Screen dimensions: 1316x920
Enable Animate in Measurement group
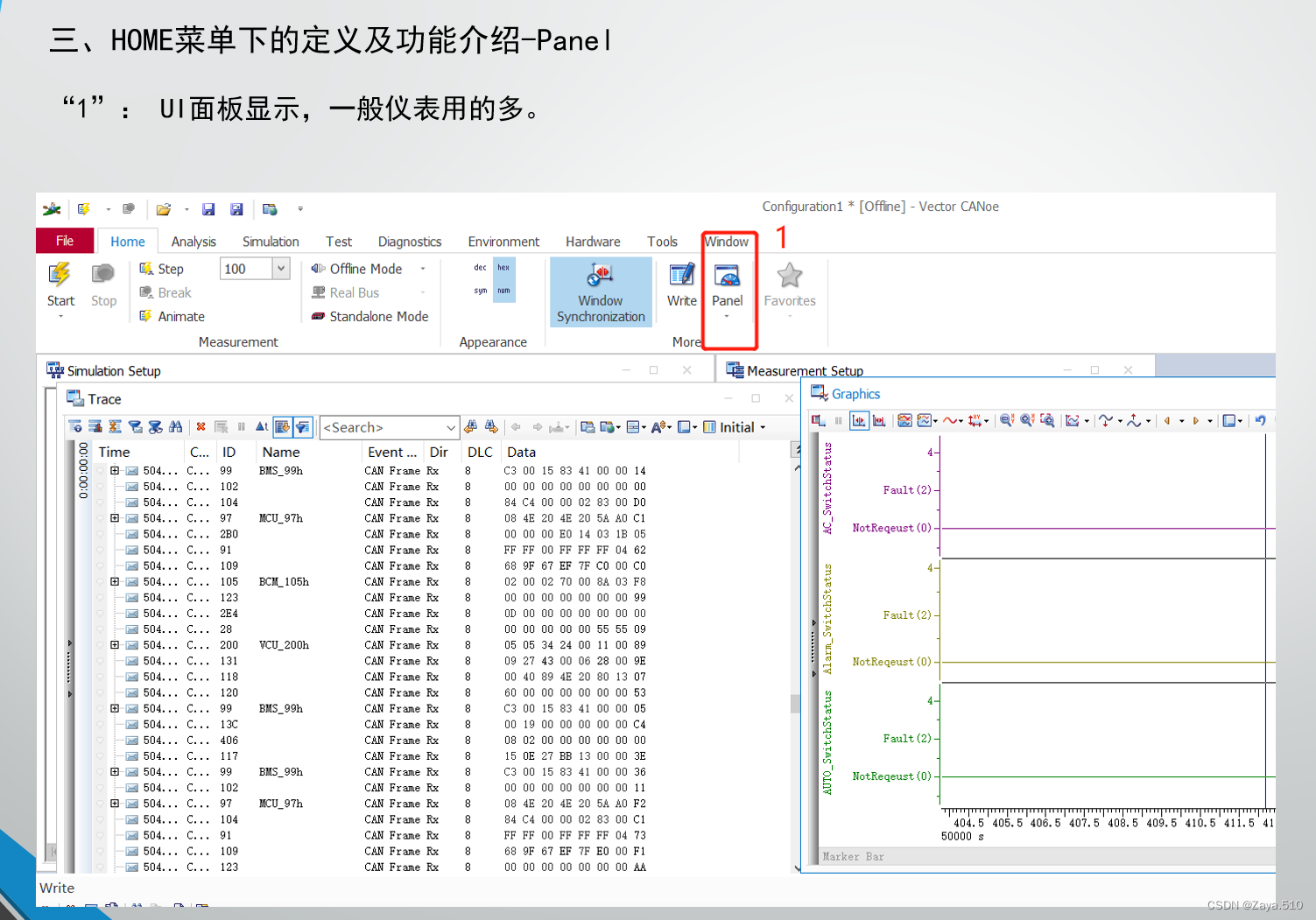click(172, 316)
